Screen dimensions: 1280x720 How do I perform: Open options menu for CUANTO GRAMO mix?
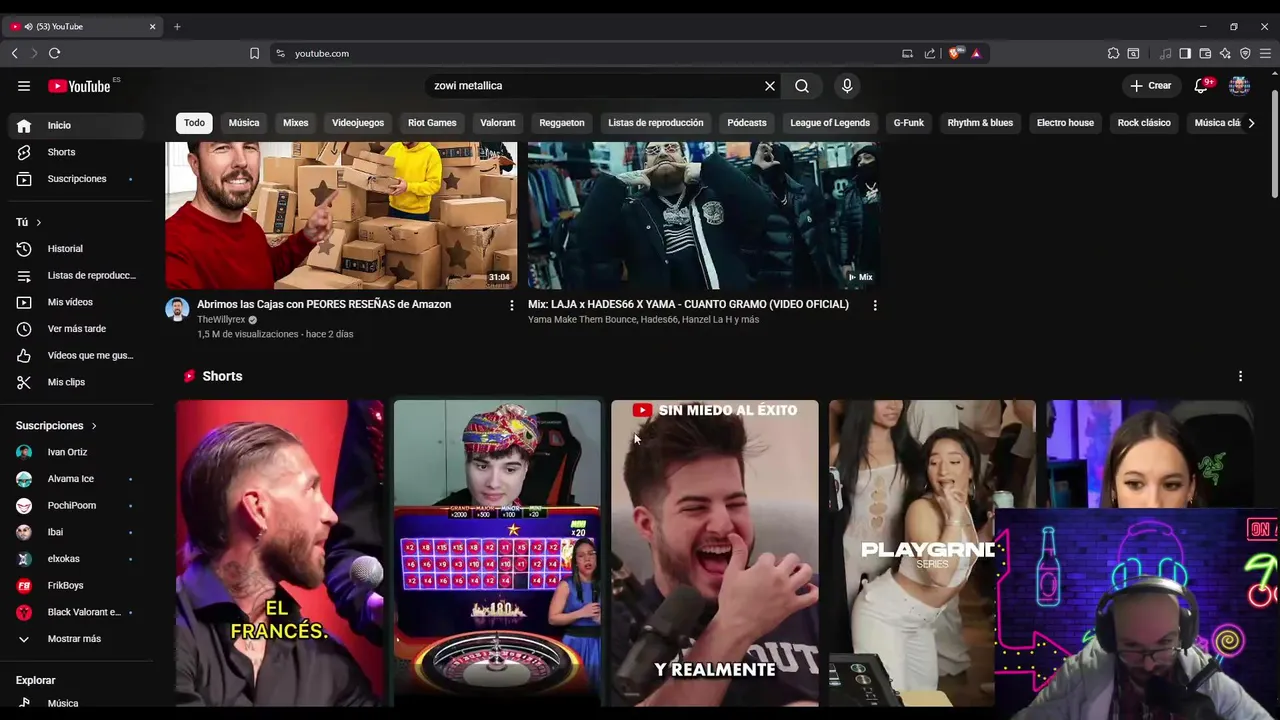click(x=875, y=305)
